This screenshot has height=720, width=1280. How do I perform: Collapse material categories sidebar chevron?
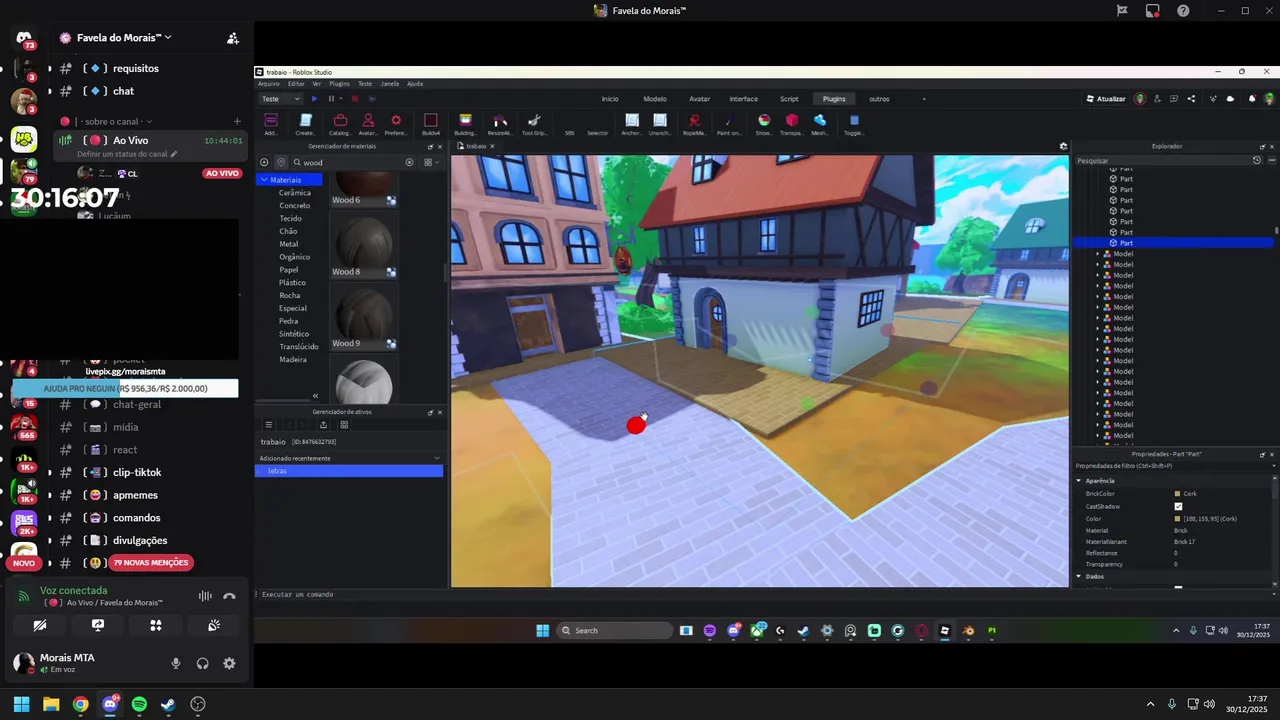(x=315, y=396)
